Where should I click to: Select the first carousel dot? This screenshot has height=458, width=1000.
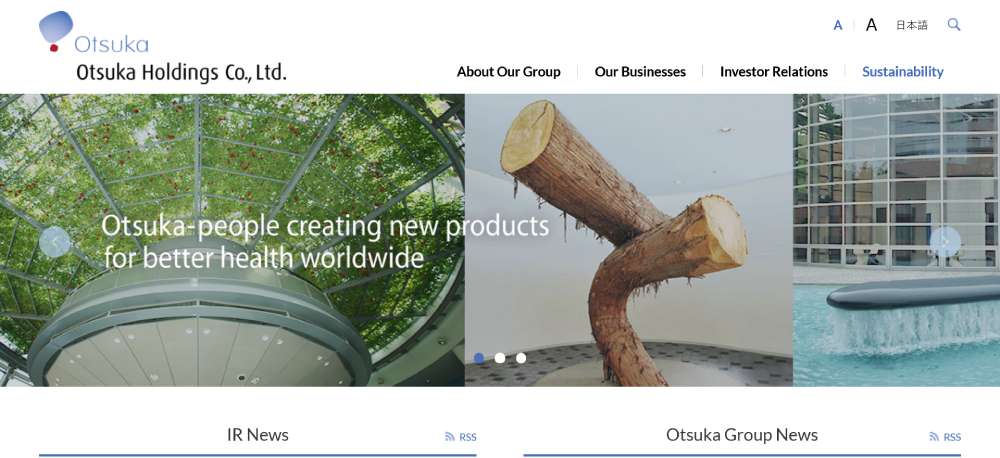(x=479, y=358)
